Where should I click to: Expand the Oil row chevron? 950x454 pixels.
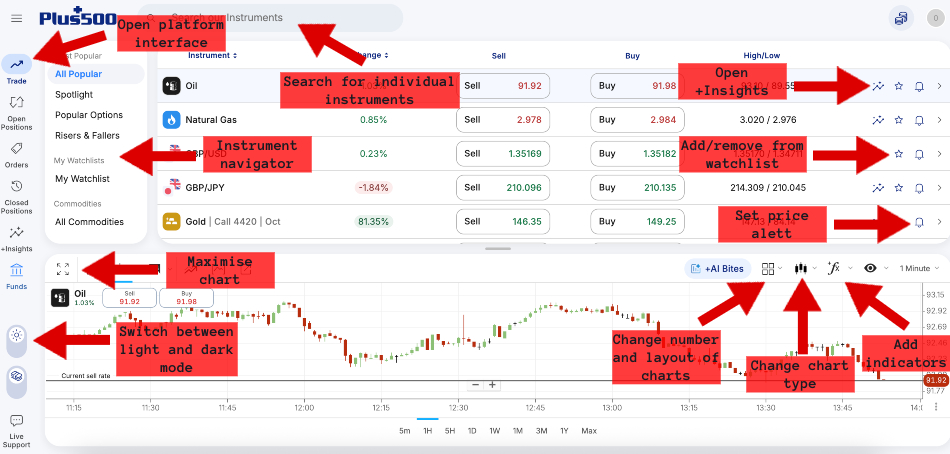coord(939,86)
